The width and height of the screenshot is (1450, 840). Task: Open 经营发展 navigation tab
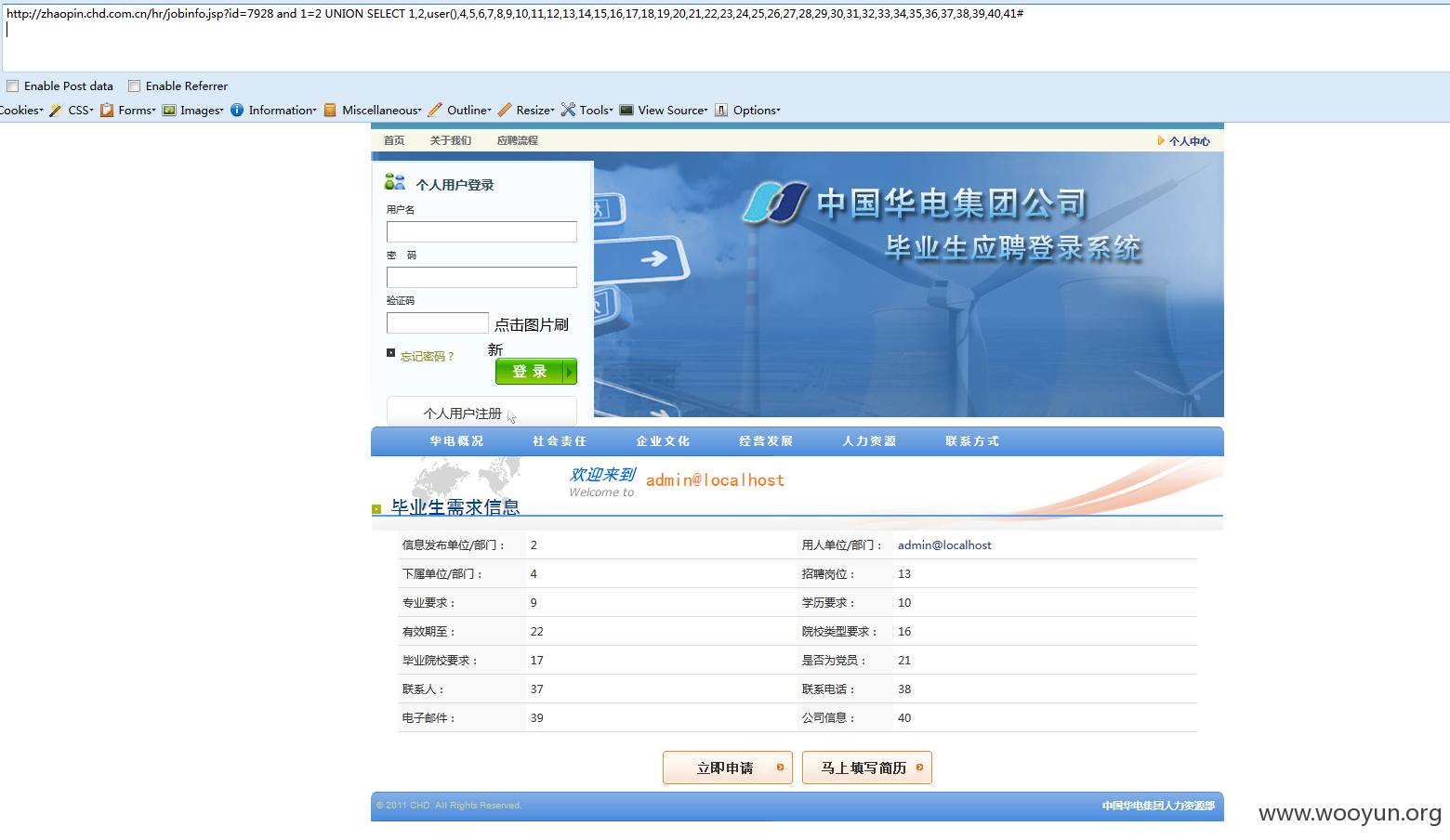(766, 441)
